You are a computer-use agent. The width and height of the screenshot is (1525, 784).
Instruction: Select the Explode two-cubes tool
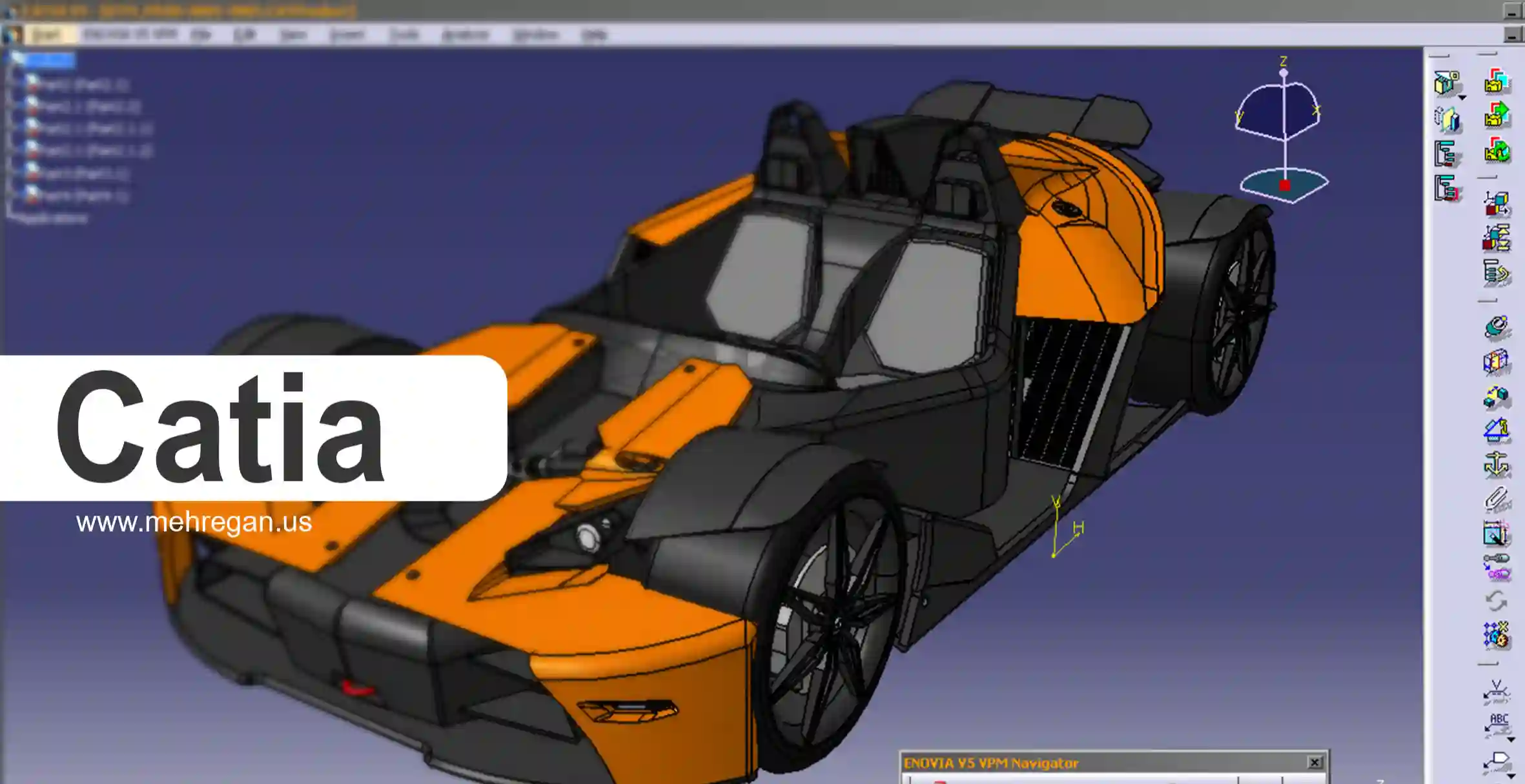click(x=1497, y=396)
